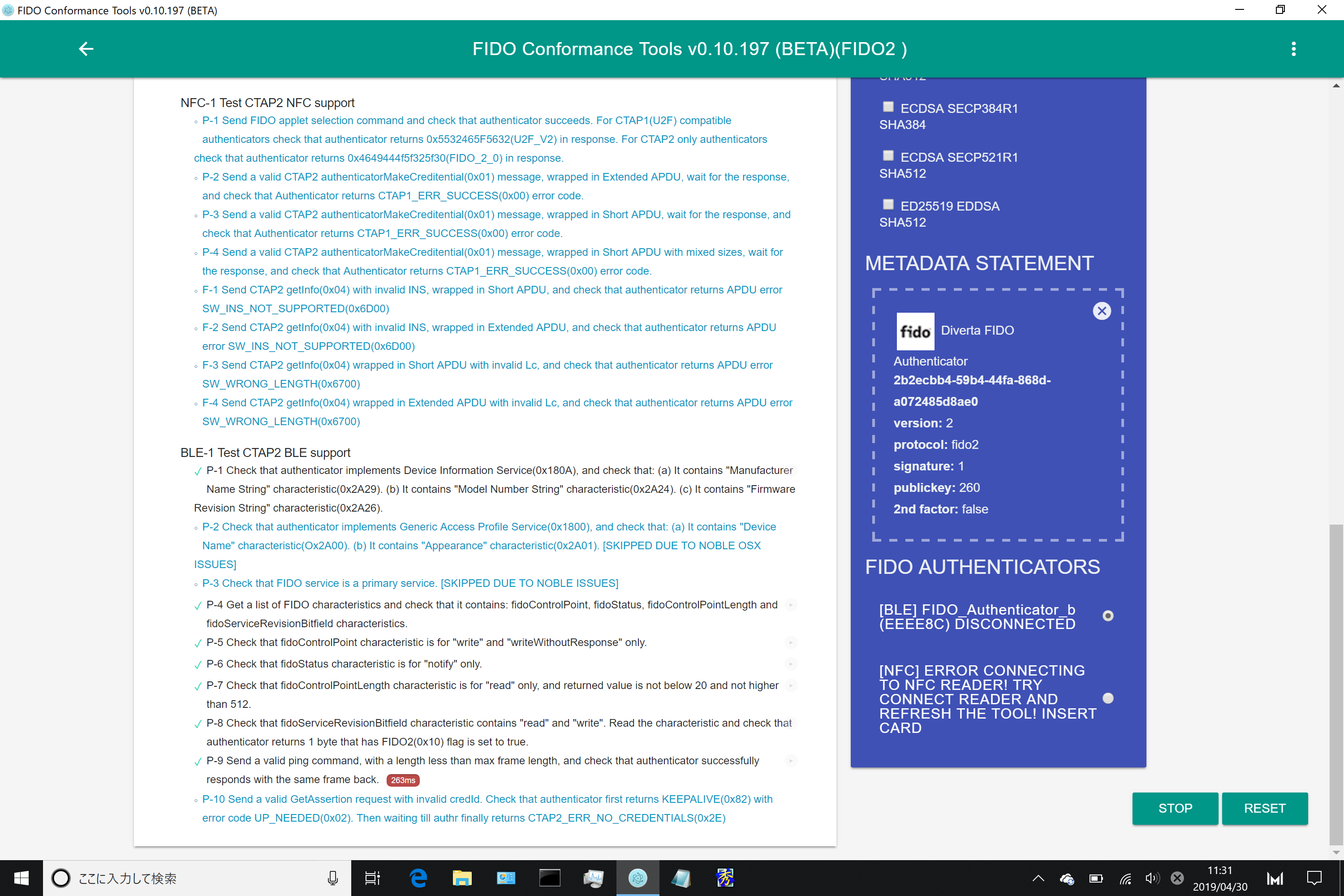Screen dimensions: 1344x896
Task: Enable the ECDSA SECP384R1 SHA384 checkbox
Action: tap(888, 106)
